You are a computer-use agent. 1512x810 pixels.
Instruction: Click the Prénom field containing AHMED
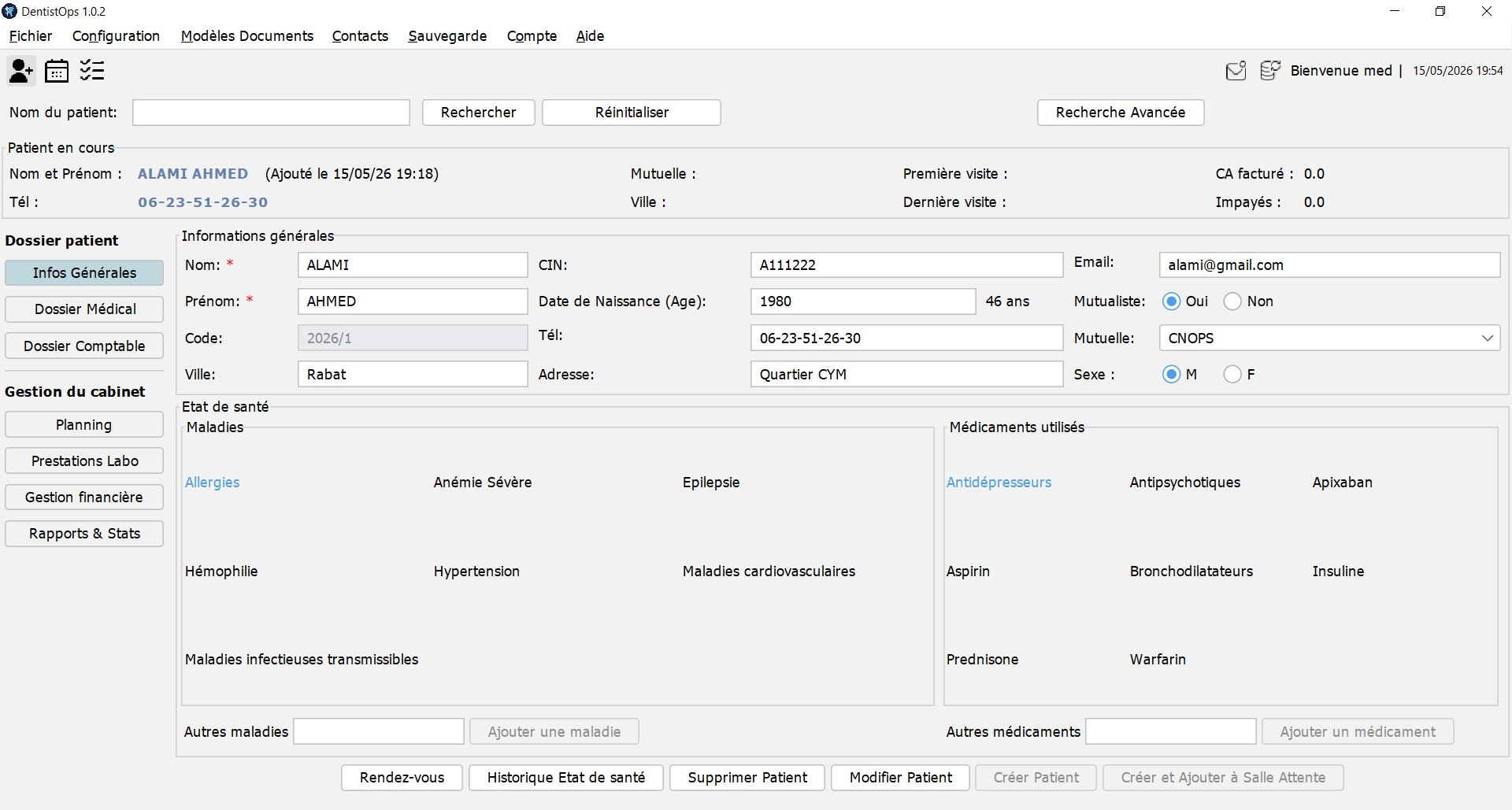tap(413, 301)
